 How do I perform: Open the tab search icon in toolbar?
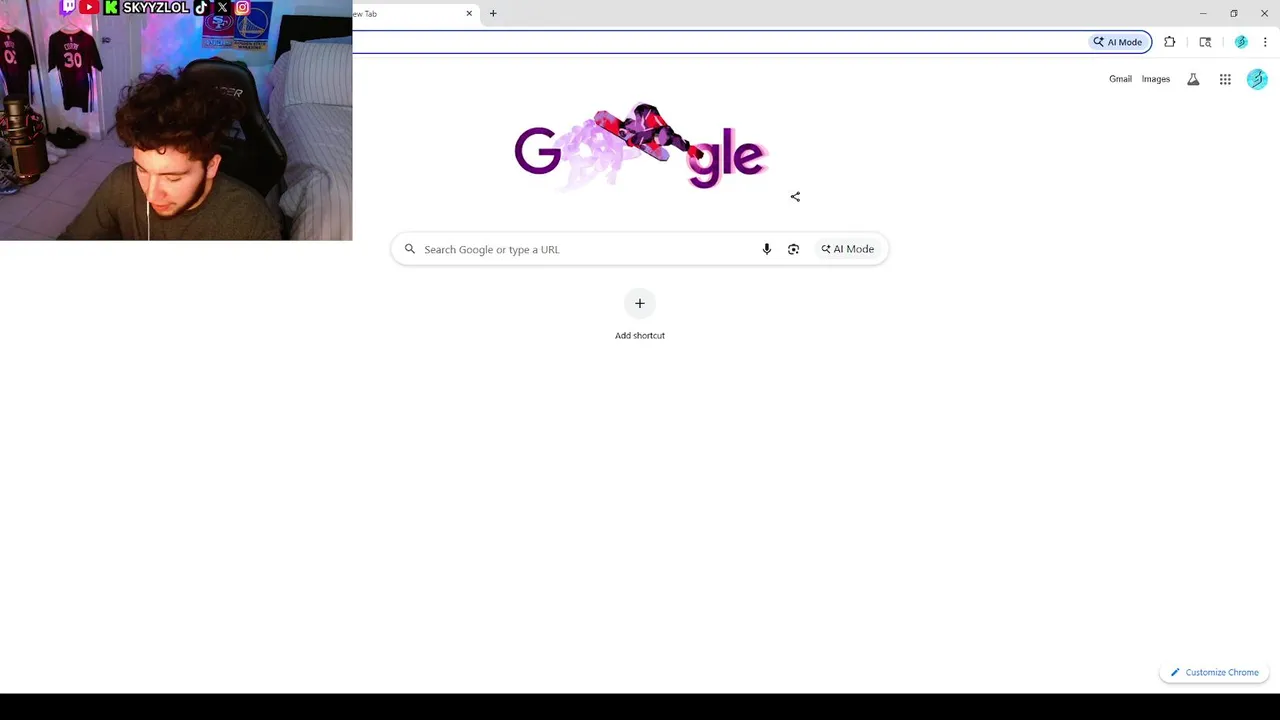[x=1205, y=42]
